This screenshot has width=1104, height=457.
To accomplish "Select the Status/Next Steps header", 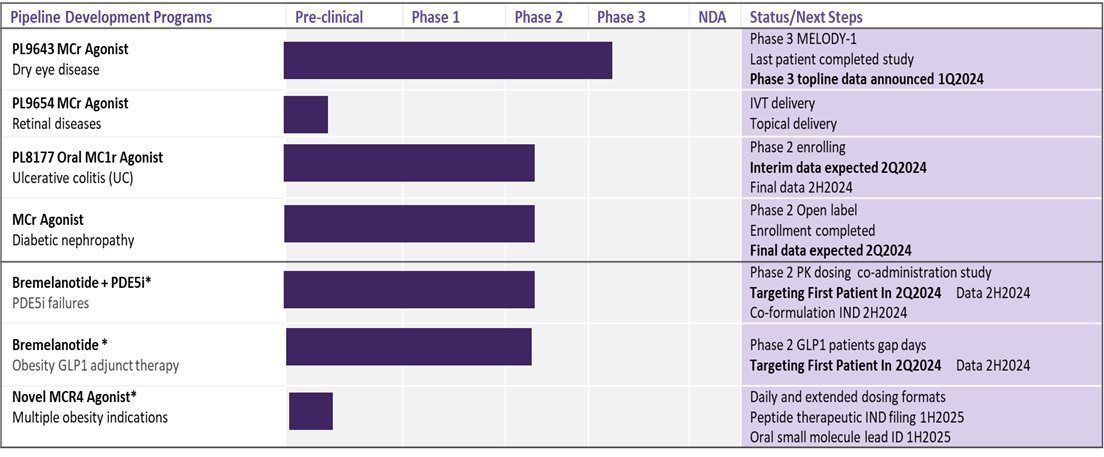I will click(x=806, y=17).
